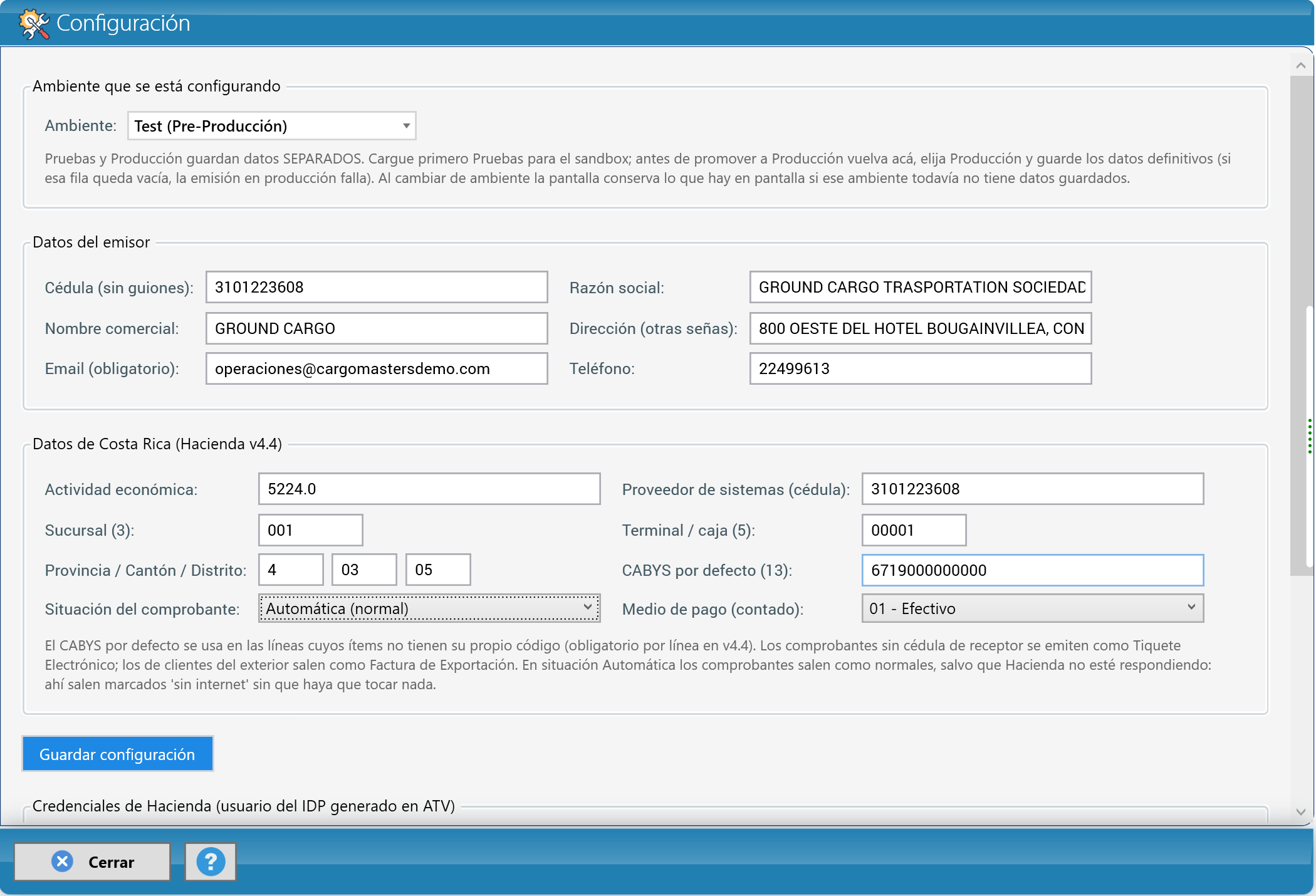Viewport: 1316px width, 896px height.
Task: Click the 'Datos del emisor' group title
Action: pyautogui.click(x=91, y=242)
